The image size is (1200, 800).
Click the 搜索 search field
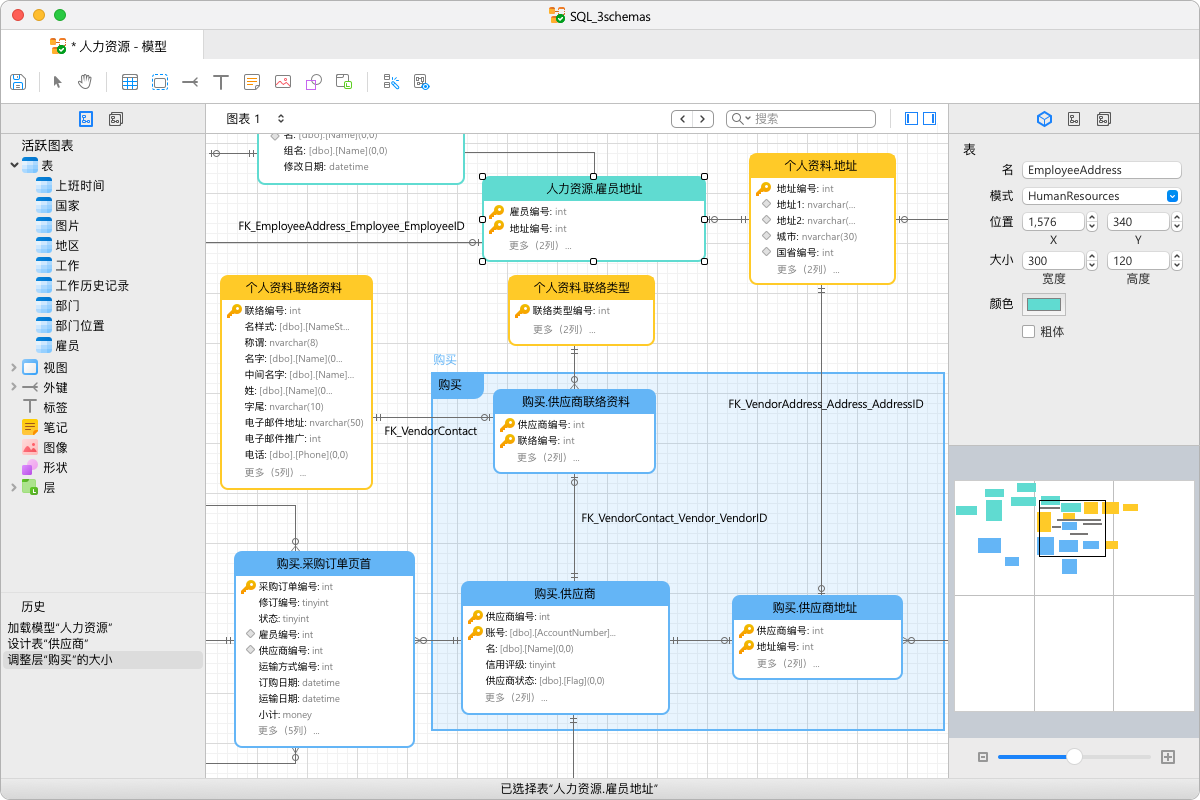click(803, 119)
